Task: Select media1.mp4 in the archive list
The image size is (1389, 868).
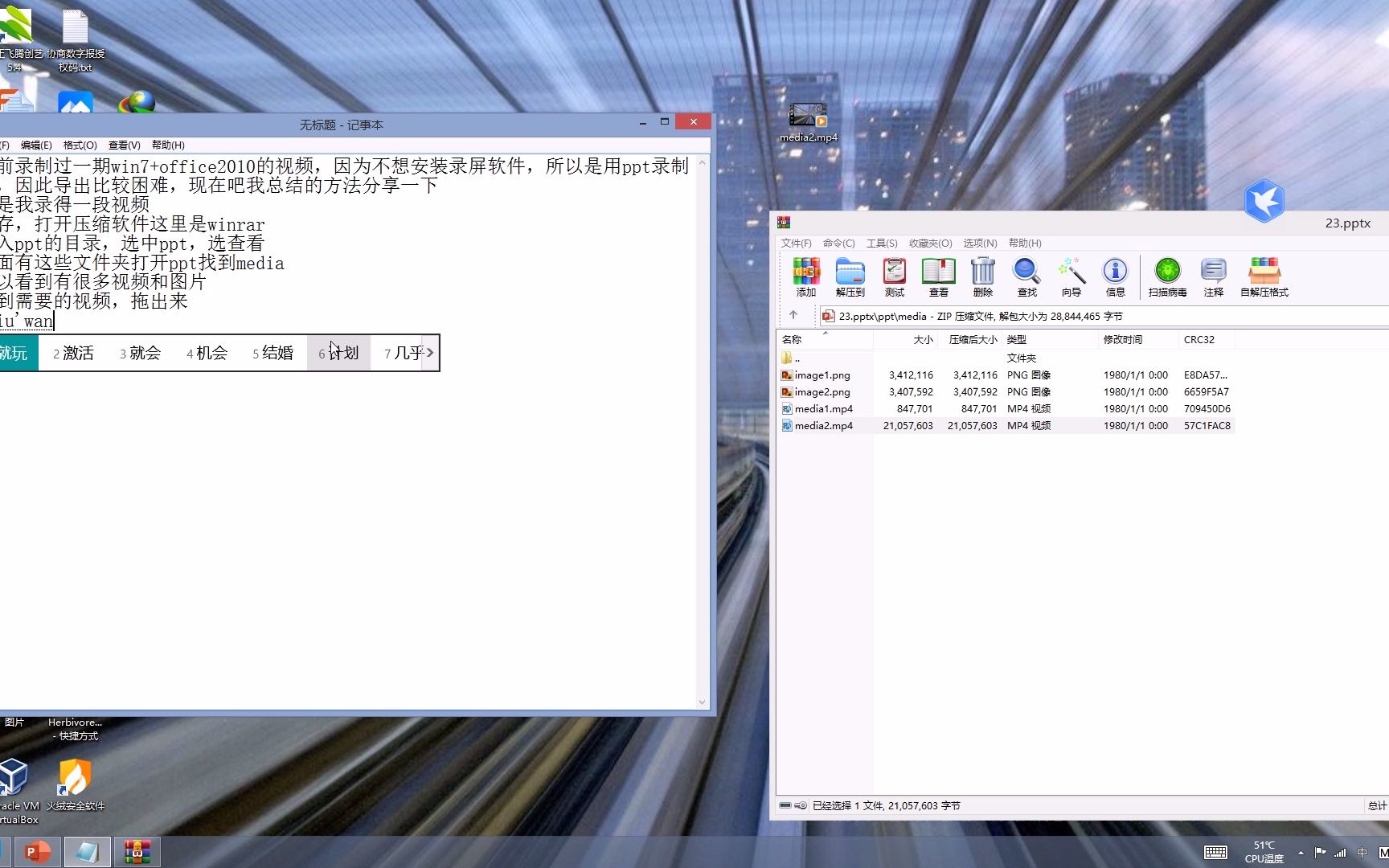Action: click(1006, 409)
